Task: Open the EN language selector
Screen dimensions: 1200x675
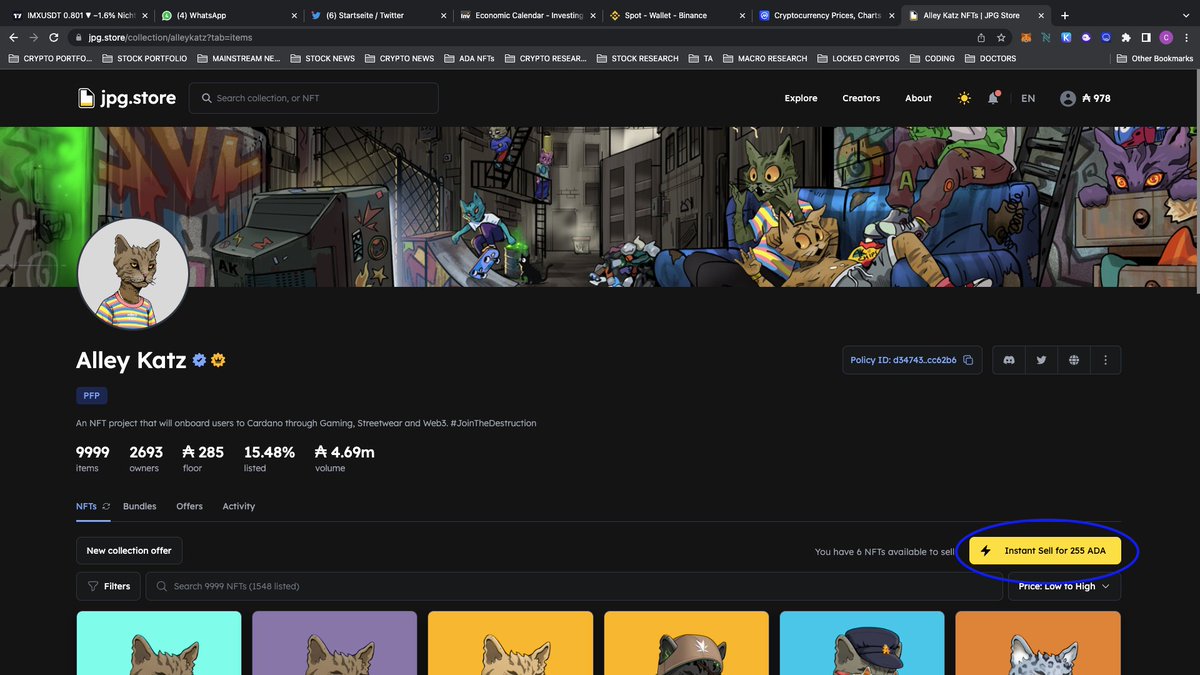Action: pyautogui.click(x=1028, y=98)
